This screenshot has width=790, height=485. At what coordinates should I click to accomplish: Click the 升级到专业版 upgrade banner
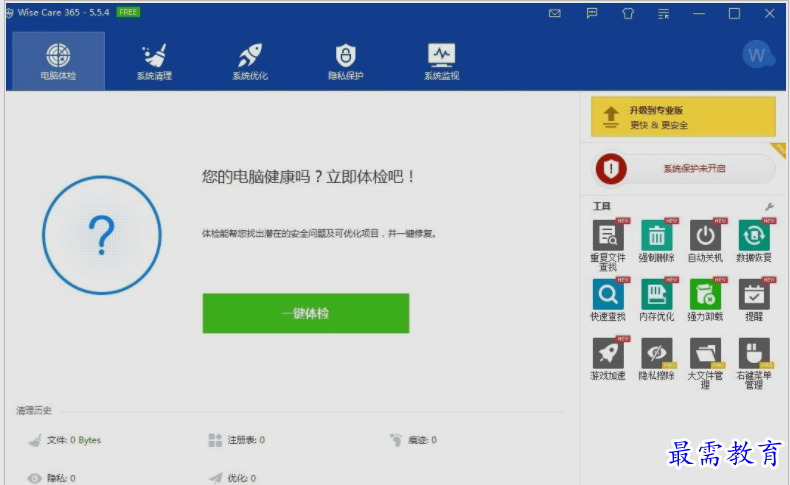coord(683,117)
